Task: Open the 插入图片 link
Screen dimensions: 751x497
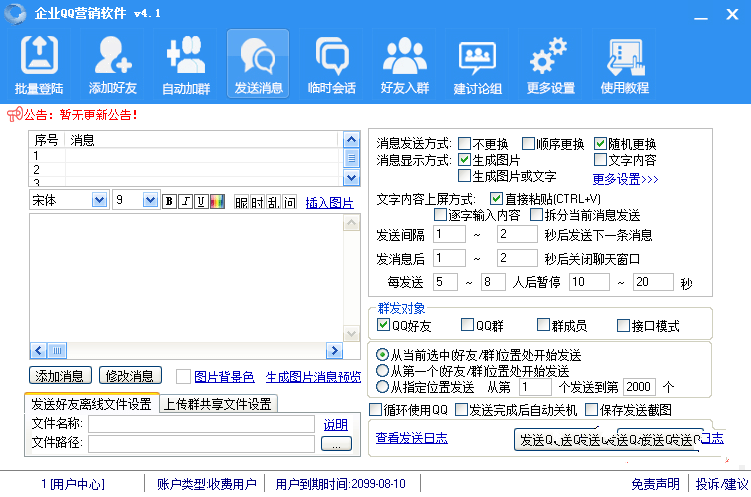Action: tap(330, 203)
